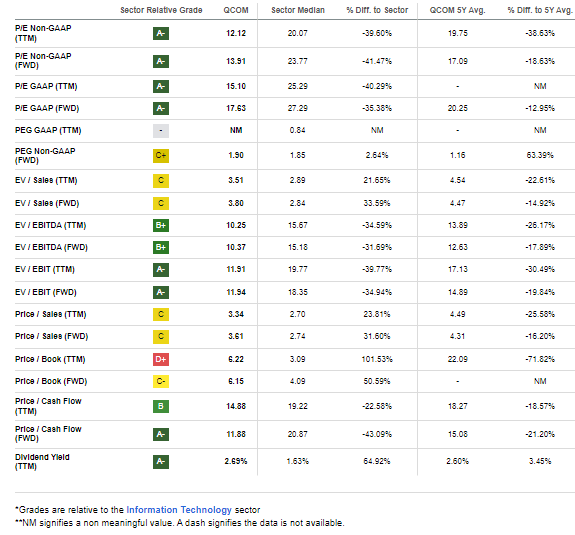Select the Price / Sales (TTM) row label

pos(50,314)
